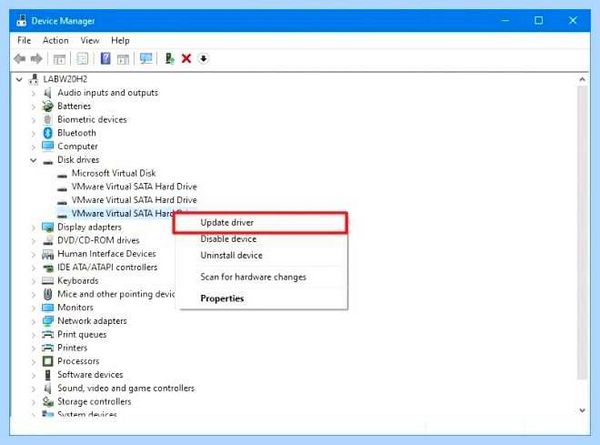Minimize the Device Manager window

[505, 20]
